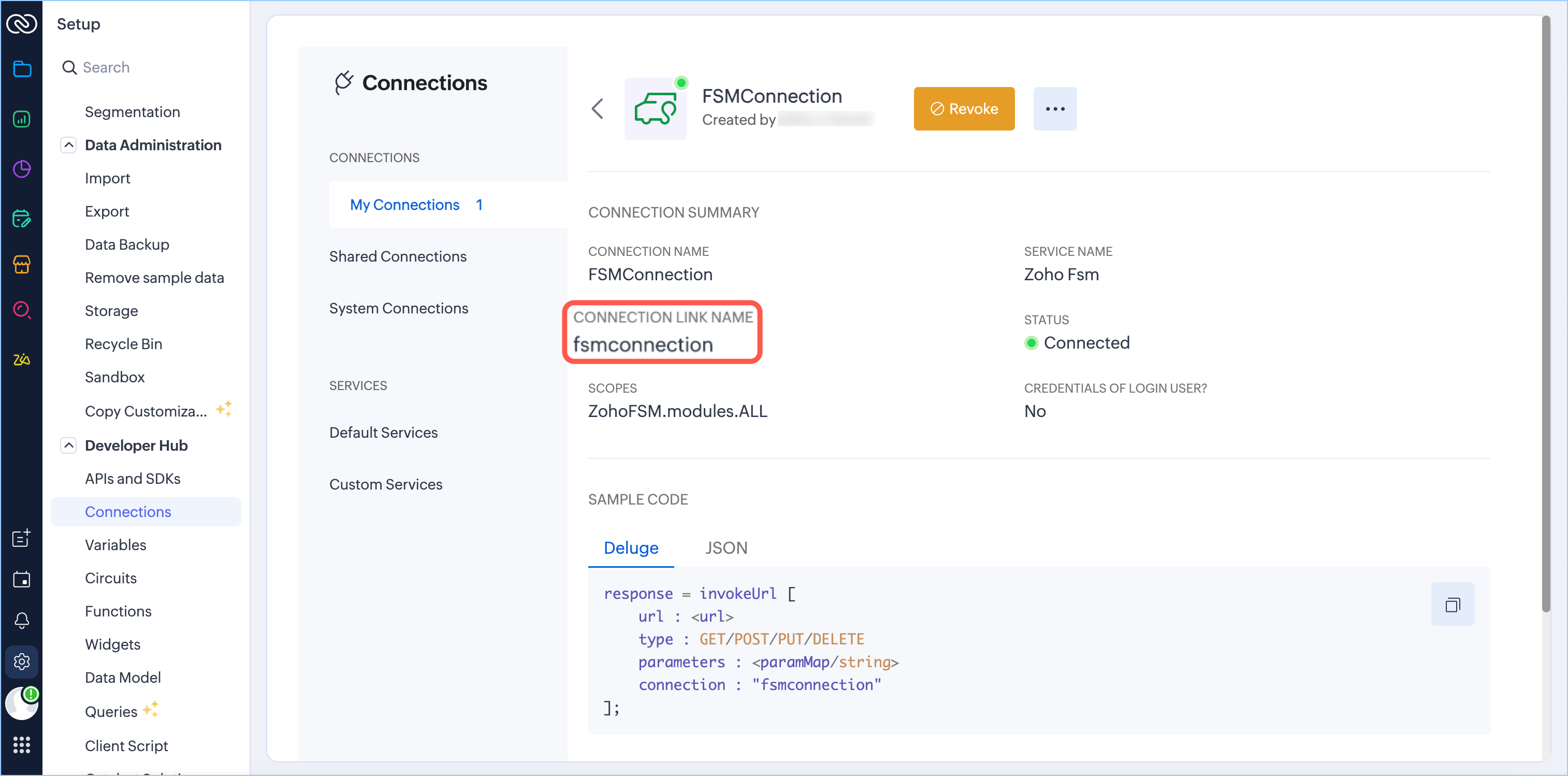Click the Zia assistant icon
Image resolution: width=1568 pixels, height=776 pixels.
coord(22,360)
